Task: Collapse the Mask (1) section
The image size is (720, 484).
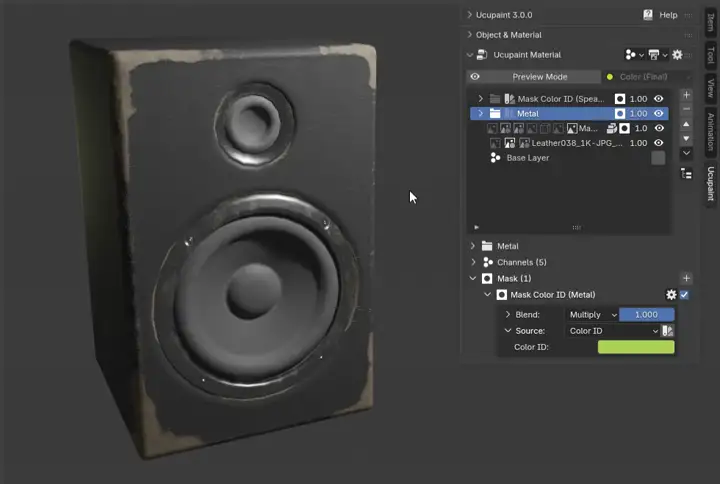Action: [473, 278]
